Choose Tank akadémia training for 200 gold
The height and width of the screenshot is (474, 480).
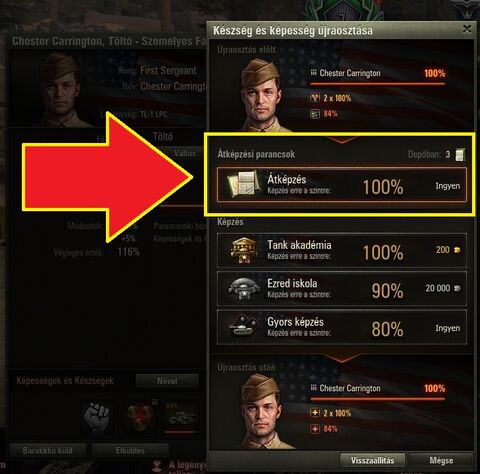342,251
